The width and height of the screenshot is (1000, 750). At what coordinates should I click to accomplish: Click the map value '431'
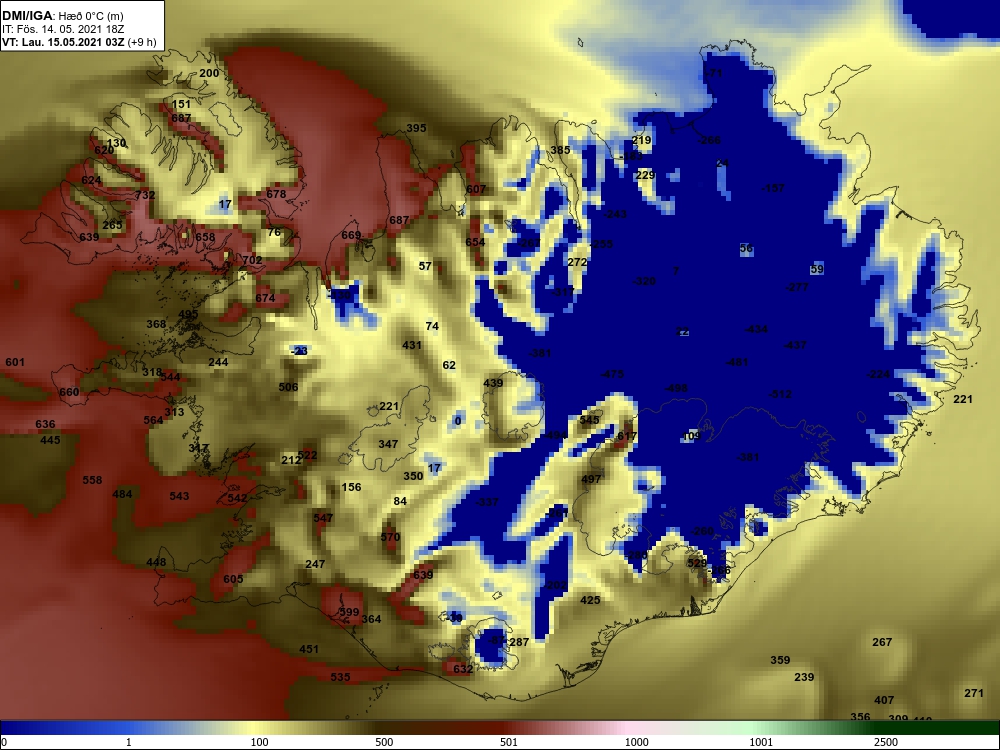pyautogui.click(x=412, y=346)
